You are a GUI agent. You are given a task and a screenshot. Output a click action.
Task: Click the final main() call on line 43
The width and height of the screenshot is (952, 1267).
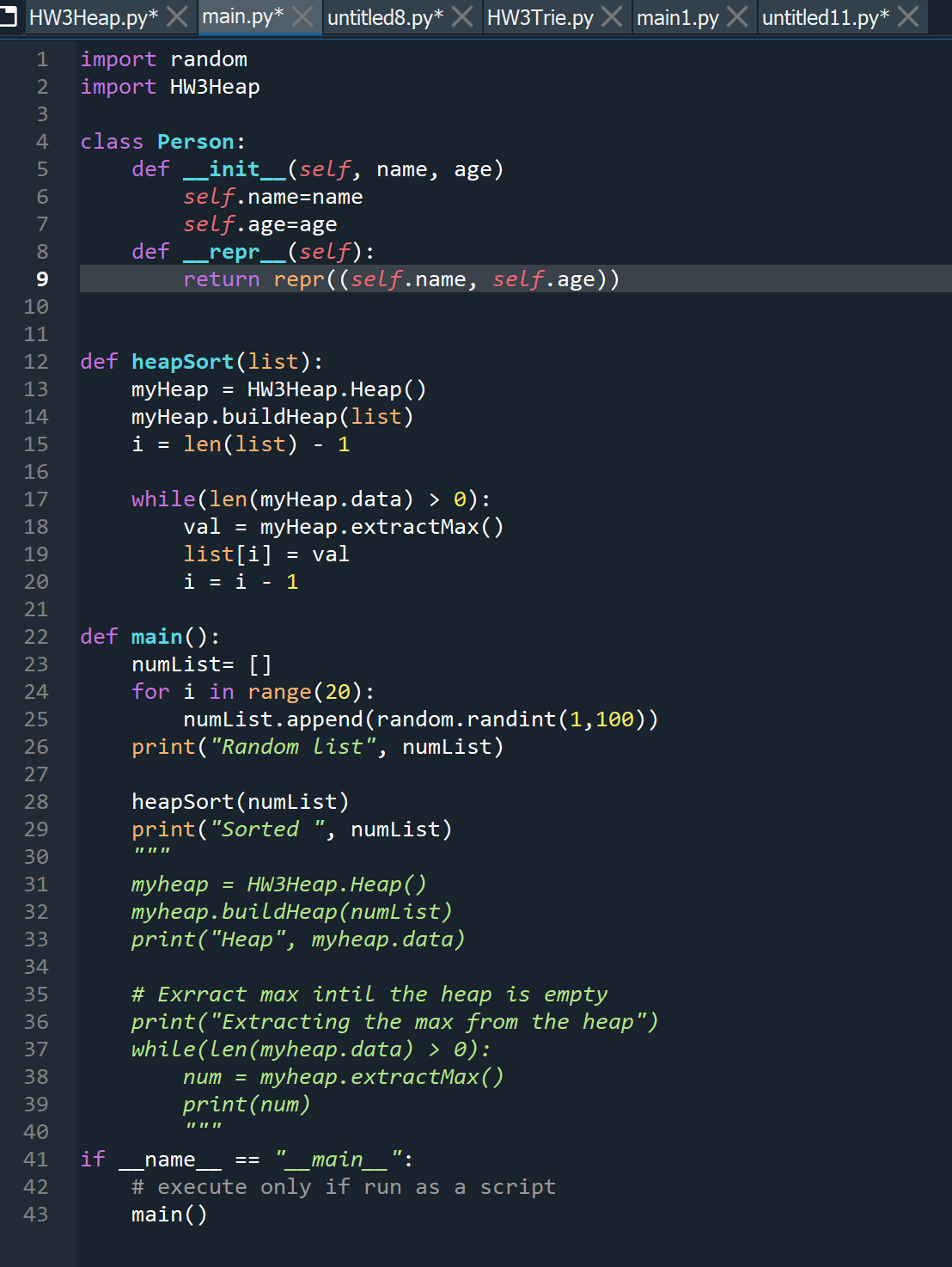(x=168, y=1214)
